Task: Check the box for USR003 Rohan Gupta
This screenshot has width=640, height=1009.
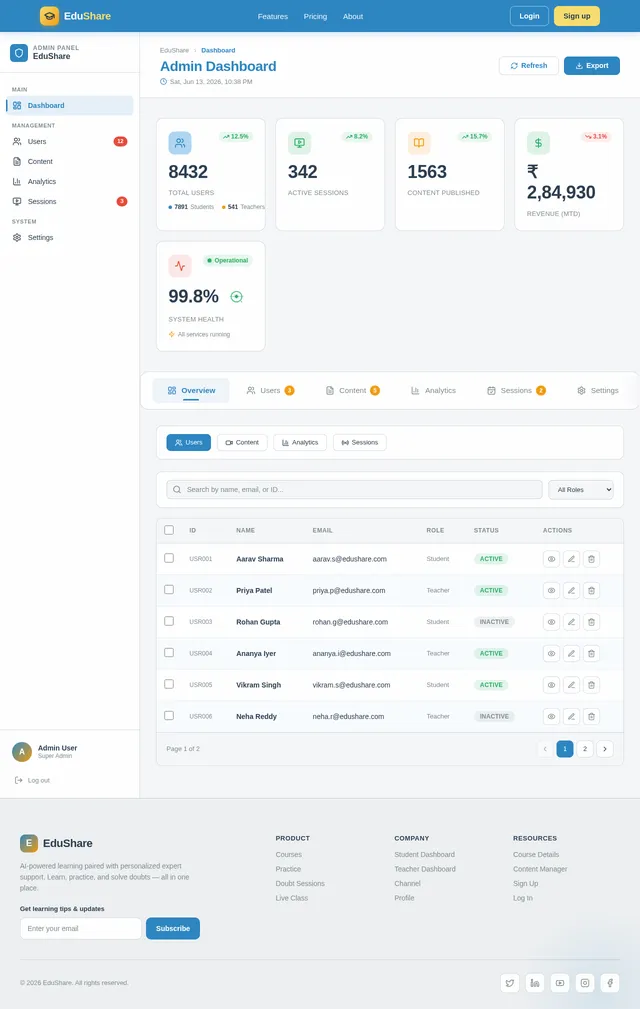Action: [x=169, y=621]
